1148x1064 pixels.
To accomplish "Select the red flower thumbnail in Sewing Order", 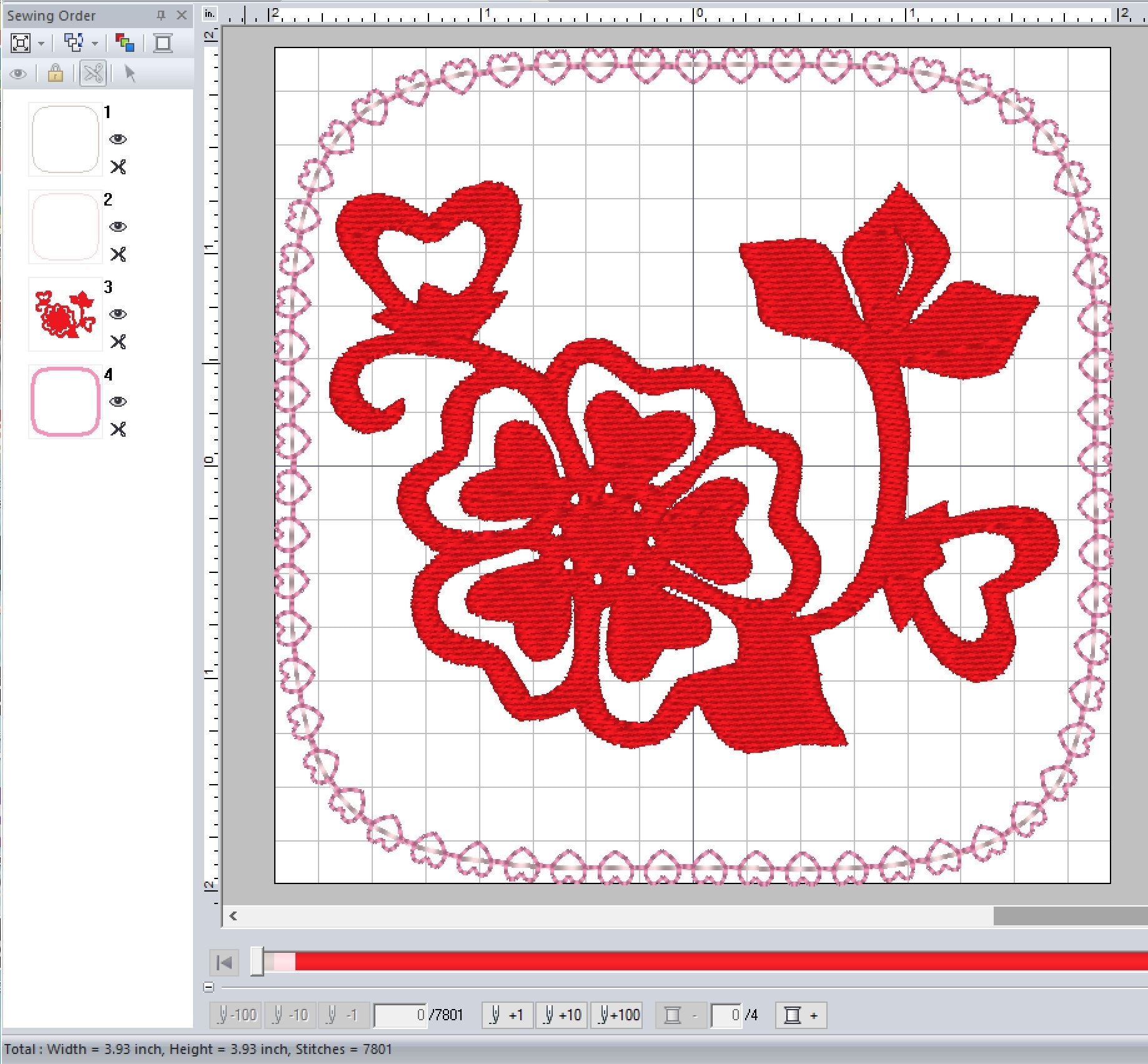I will point(66,314).
